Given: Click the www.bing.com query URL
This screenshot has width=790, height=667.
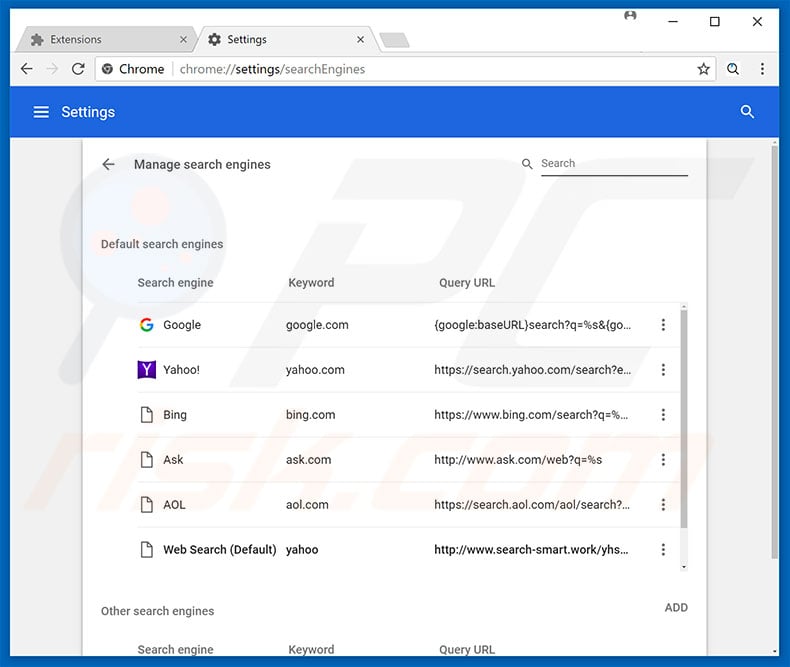Looking at the screenshot, I should (x=531, y=415).
